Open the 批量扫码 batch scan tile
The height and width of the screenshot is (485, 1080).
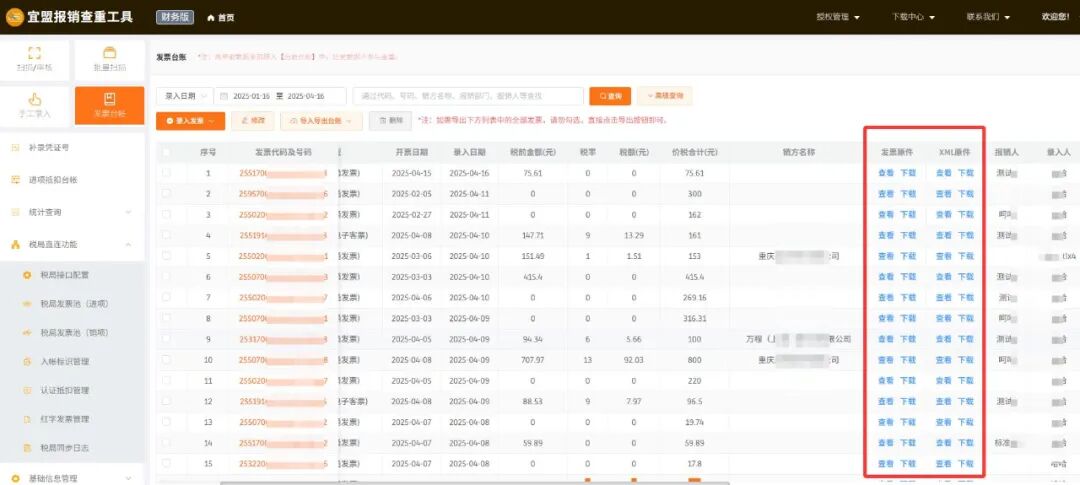[x=110, y=61]
